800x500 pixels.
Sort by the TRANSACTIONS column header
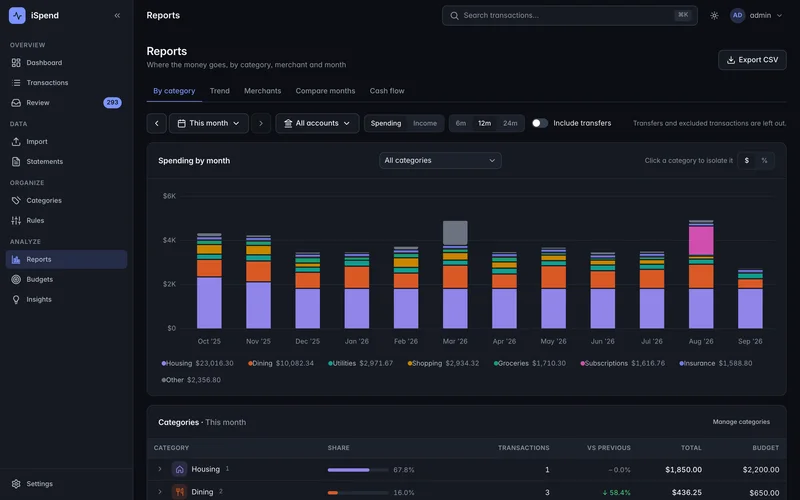point(523,447)
